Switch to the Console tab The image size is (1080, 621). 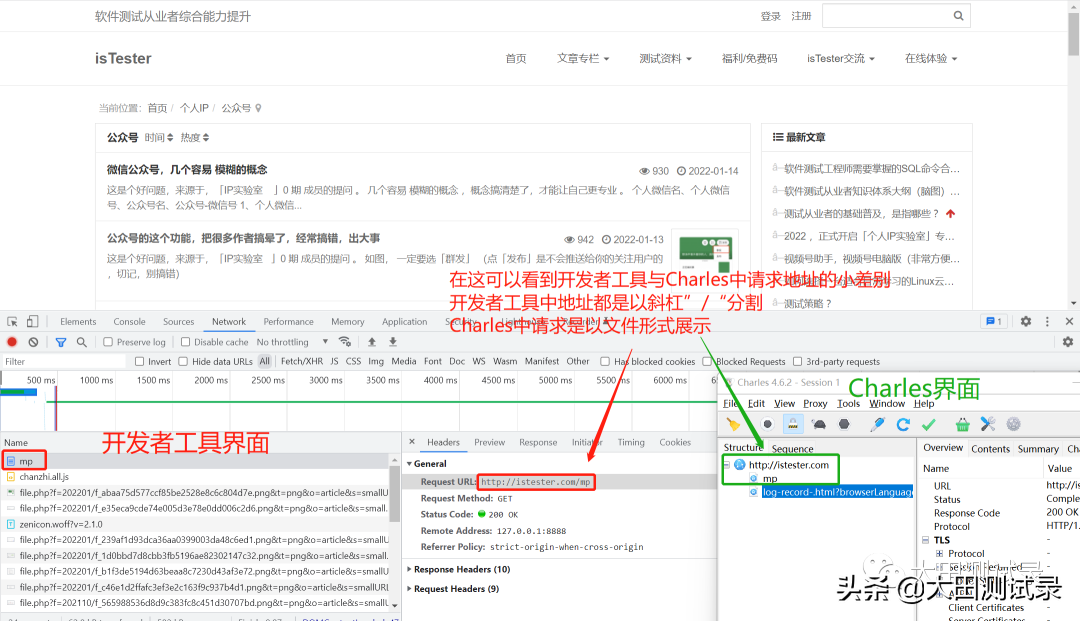[129, 322]
